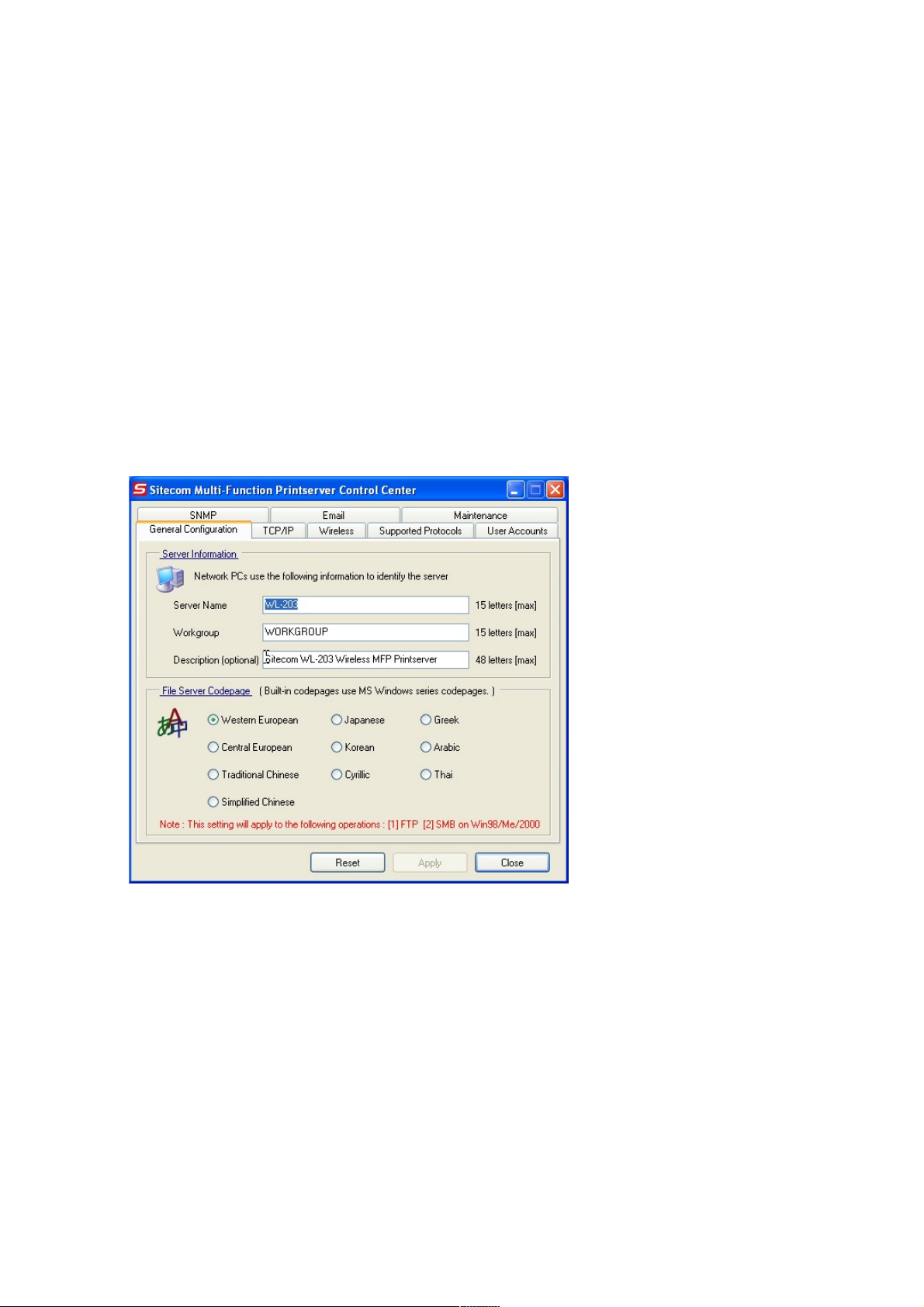Click the Workgroup label
The height and width of the screenshot is (1307, 924).
coord(196,632)
